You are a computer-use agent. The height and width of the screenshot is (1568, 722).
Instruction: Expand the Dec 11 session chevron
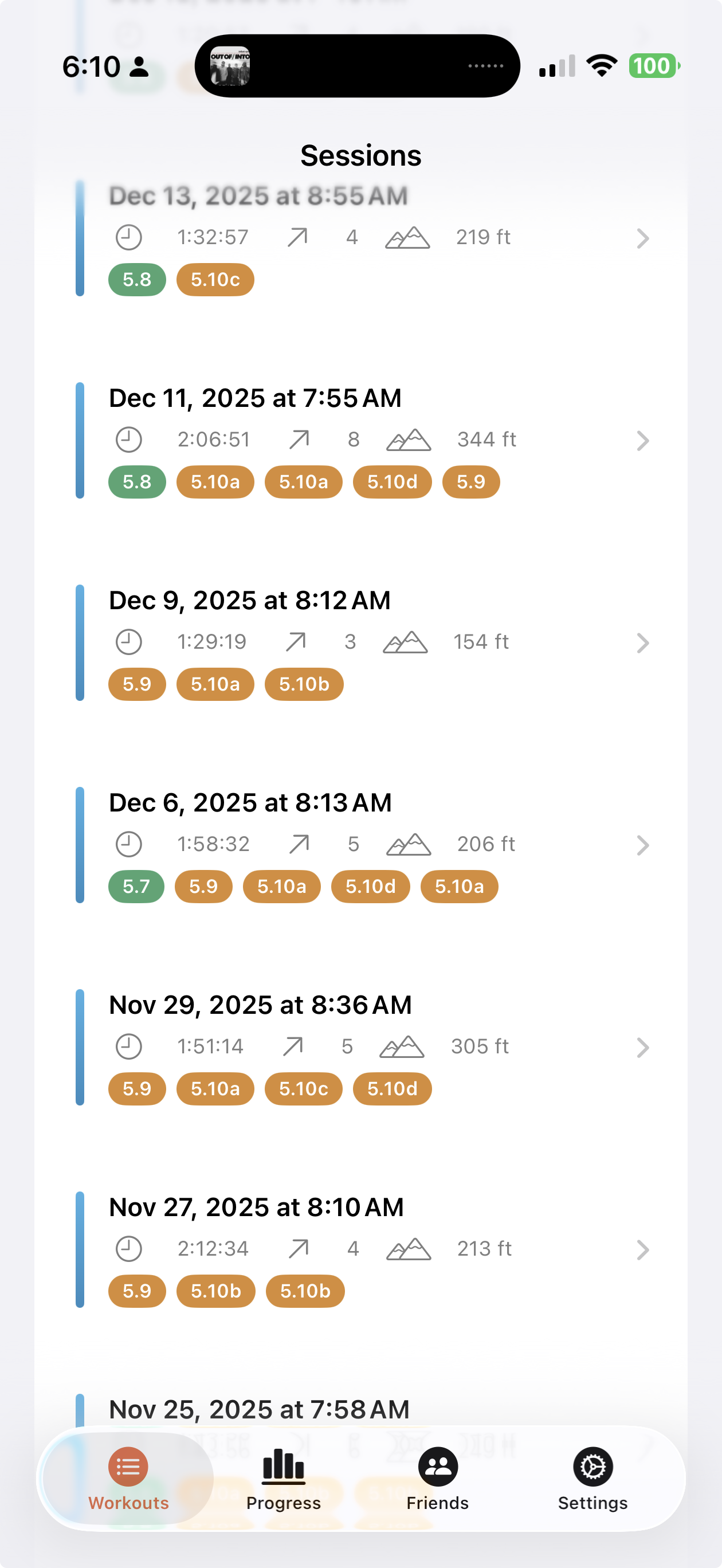tap(642, 440)
